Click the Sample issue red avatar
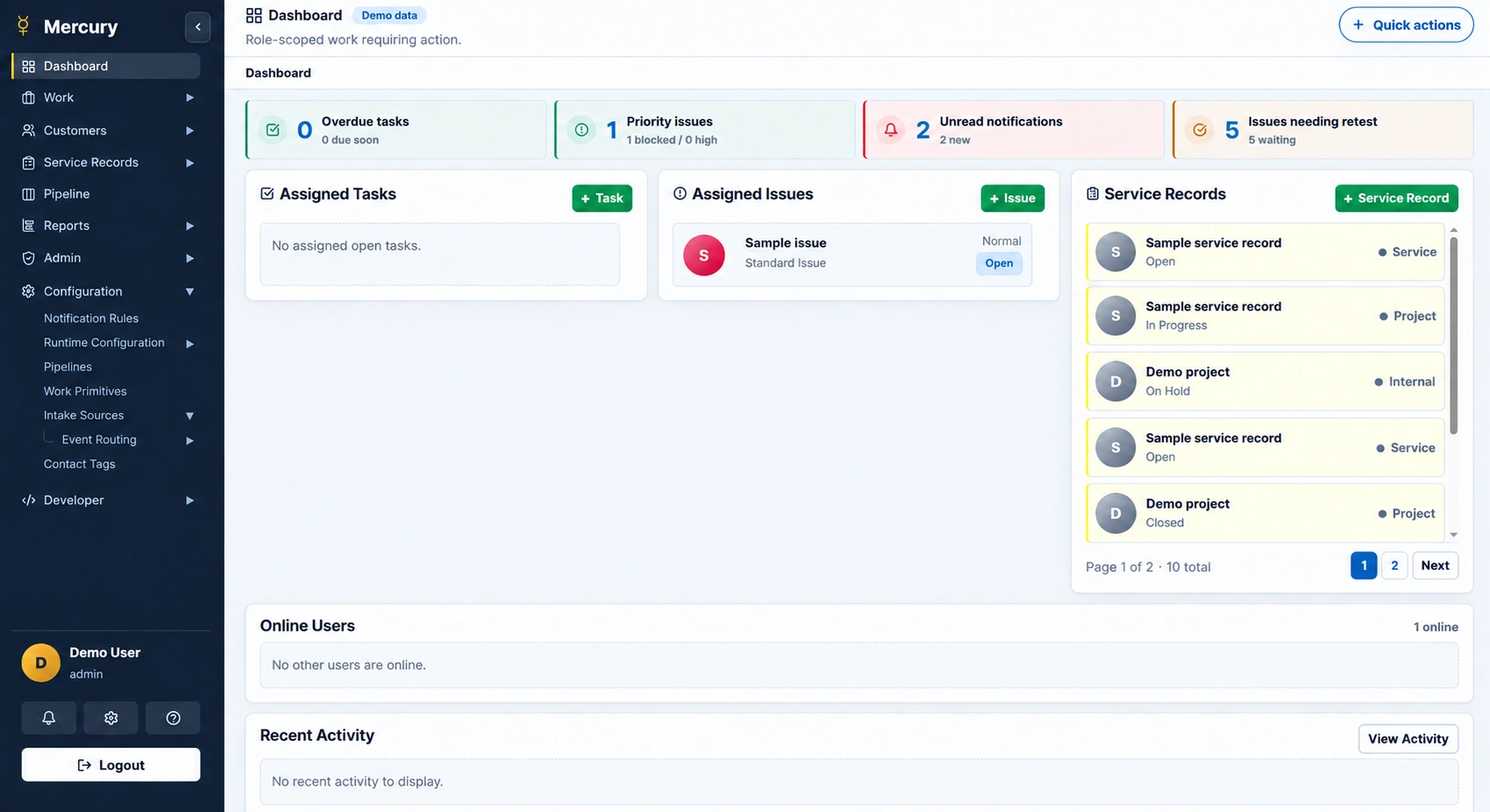This screenshot has width=1490, height=812. [x=703, y=255]
